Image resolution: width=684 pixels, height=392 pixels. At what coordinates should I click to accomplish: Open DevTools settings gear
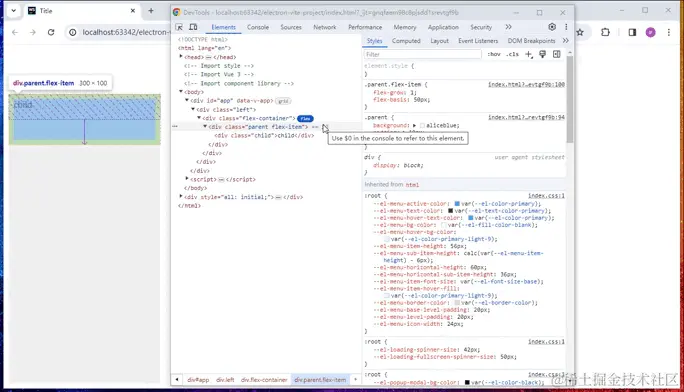552,27
